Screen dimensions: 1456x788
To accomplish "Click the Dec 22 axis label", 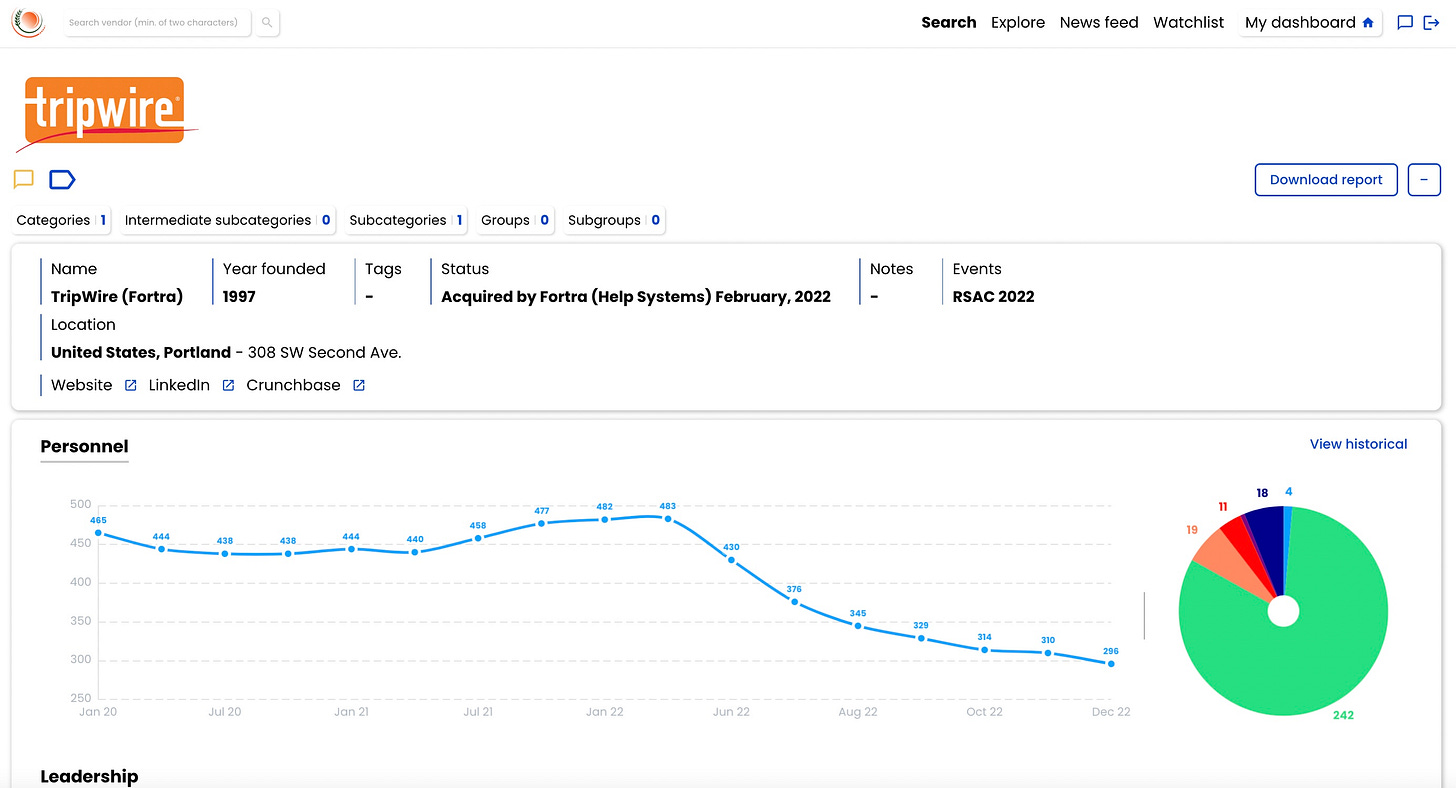I will [x=1111, y=712].
